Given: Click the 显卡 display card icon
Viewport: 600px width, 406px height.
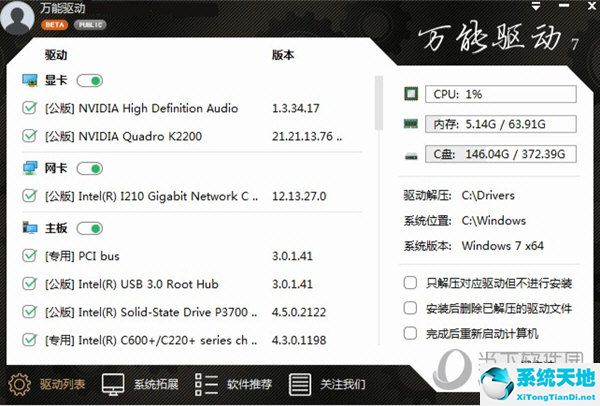Looking at the screenshot, I should click(30, 80).
